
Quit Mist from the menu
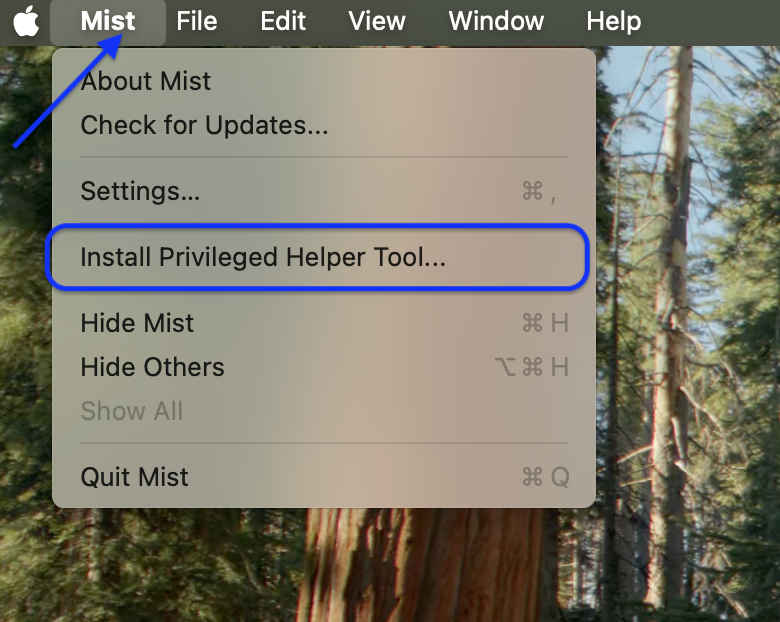(x=324, y=477)
